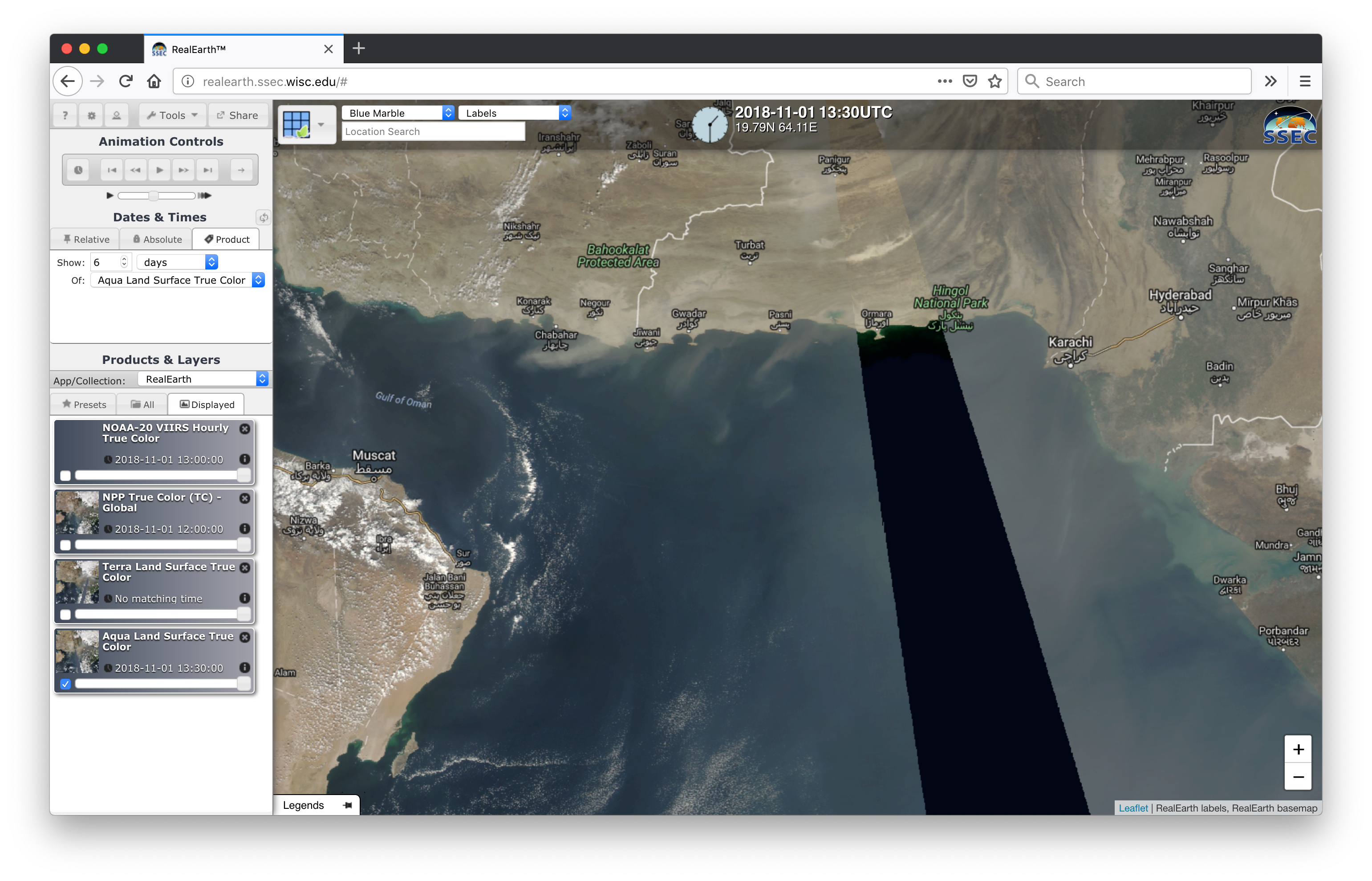Open the Blue Marble basemap dropdown
The image size is (1372, 881).
[x=398, y=113]
